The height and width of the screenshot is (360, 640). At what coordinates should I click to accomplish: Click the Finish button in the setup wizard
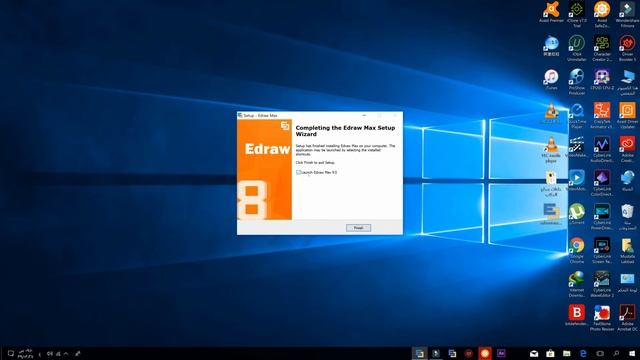358,228
